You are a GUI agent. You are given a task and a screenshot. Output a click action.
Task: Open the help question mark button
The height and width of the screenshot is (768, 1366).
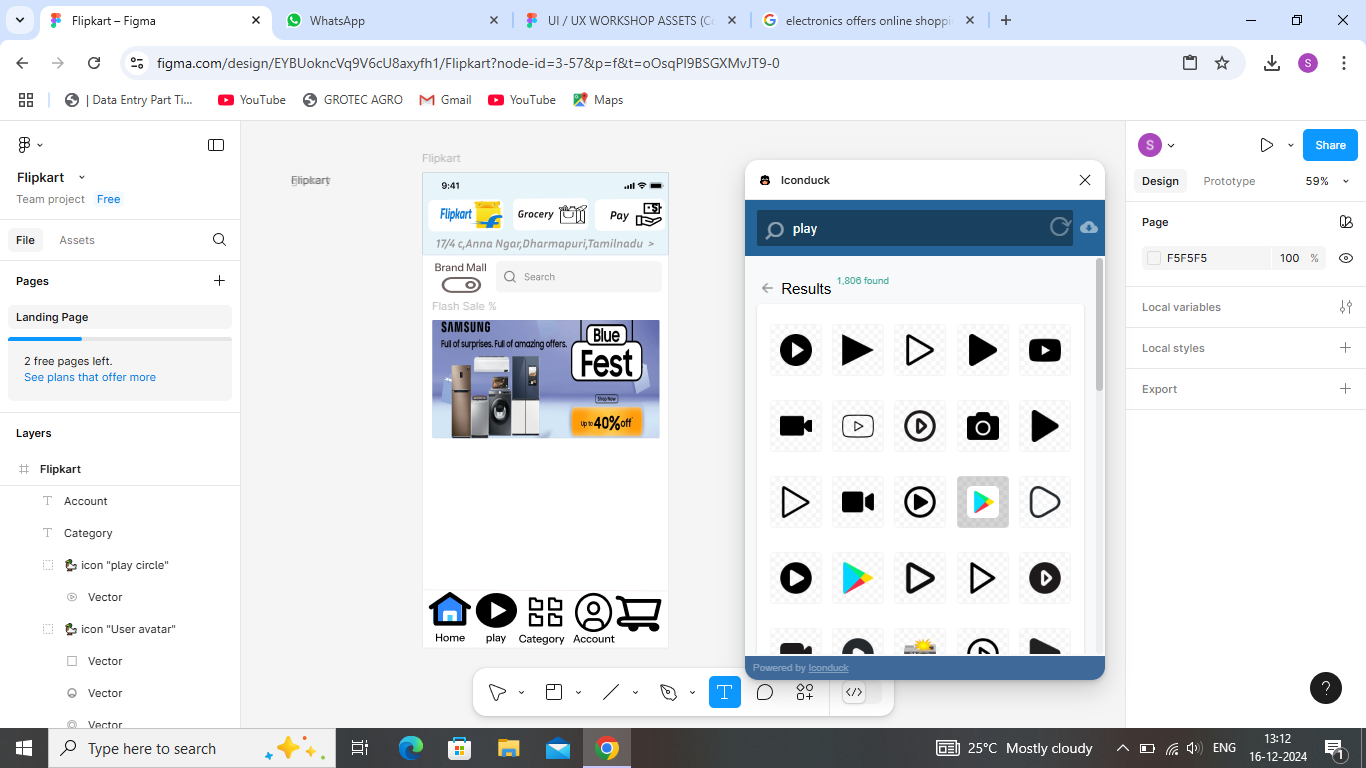pos(1326,688)
